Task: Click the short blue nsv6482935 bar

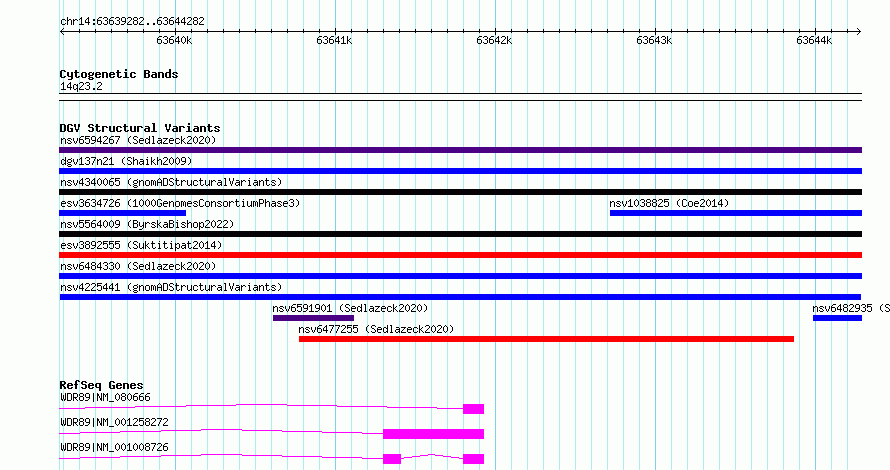Action: click(x=837, y=318)
